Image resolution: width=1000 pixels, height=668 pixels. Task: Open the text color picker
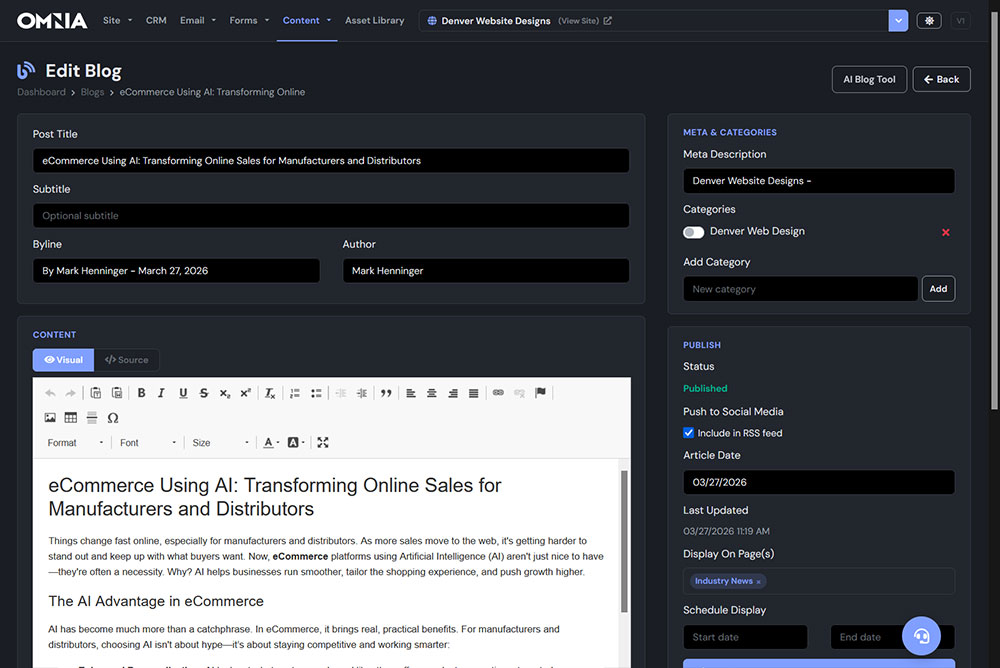click(x=269, y=441)
